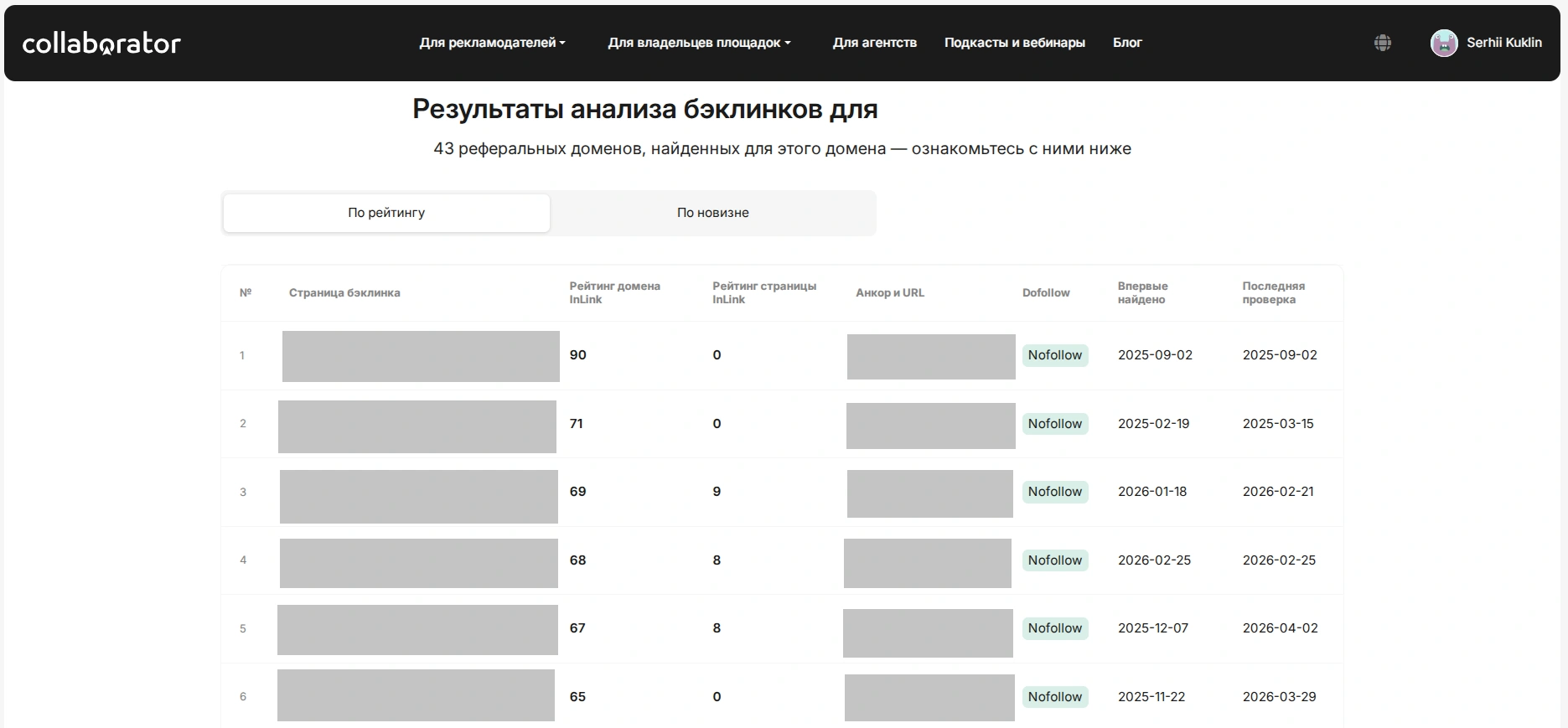This screenshot has width=1568, height=728.
Task: Click the Nofollow badge in row 2
Action: (x=1055, y=424)
